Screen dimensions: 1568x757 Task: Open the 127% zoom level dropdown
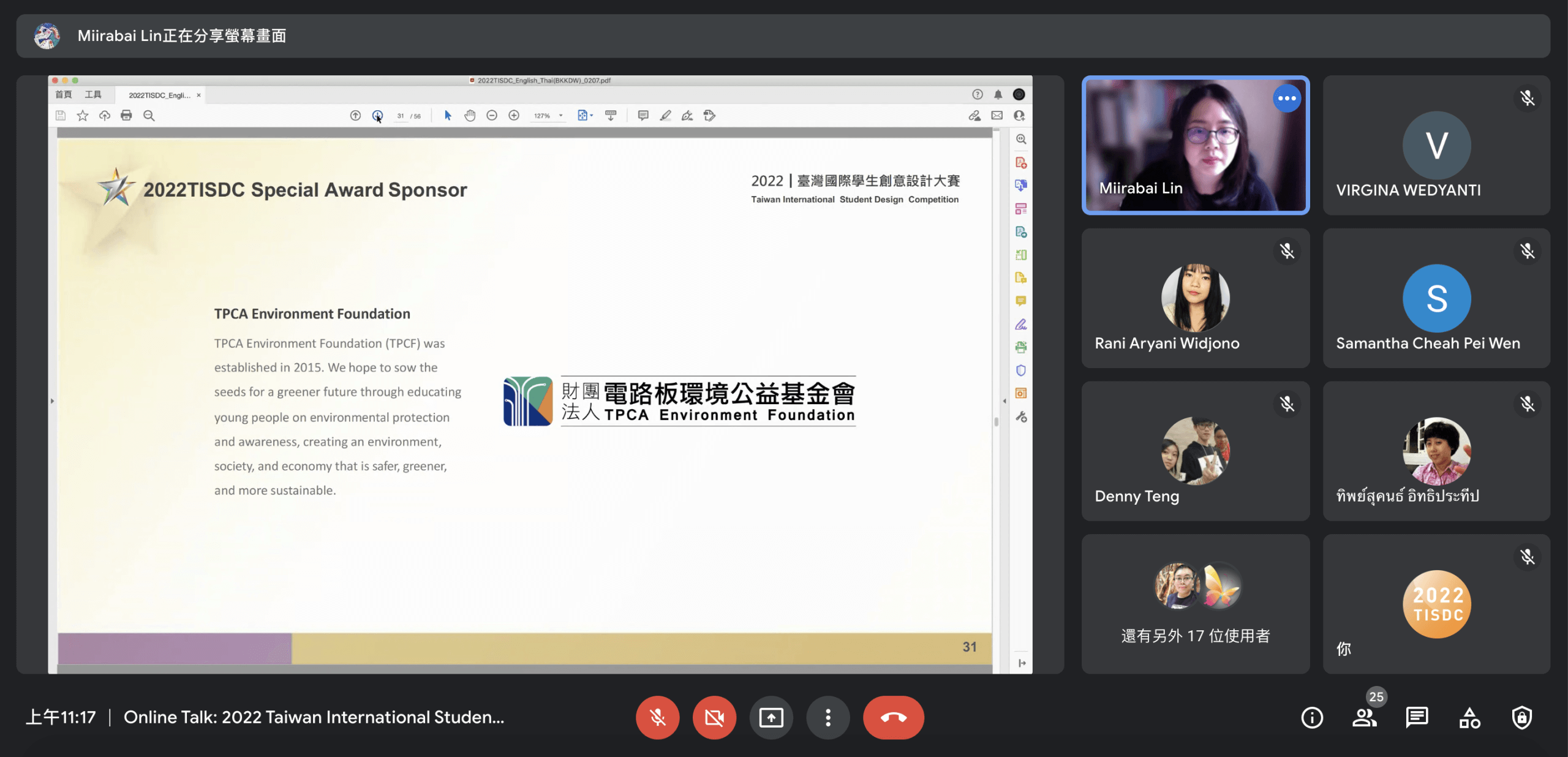560,116
